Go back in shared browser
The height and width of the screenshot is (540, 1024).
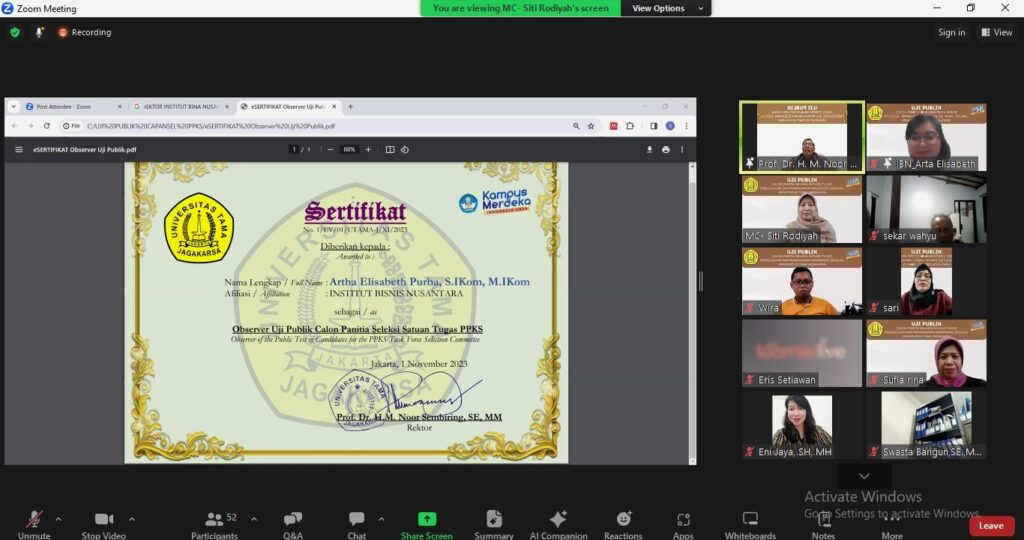(x=14, y=126)
